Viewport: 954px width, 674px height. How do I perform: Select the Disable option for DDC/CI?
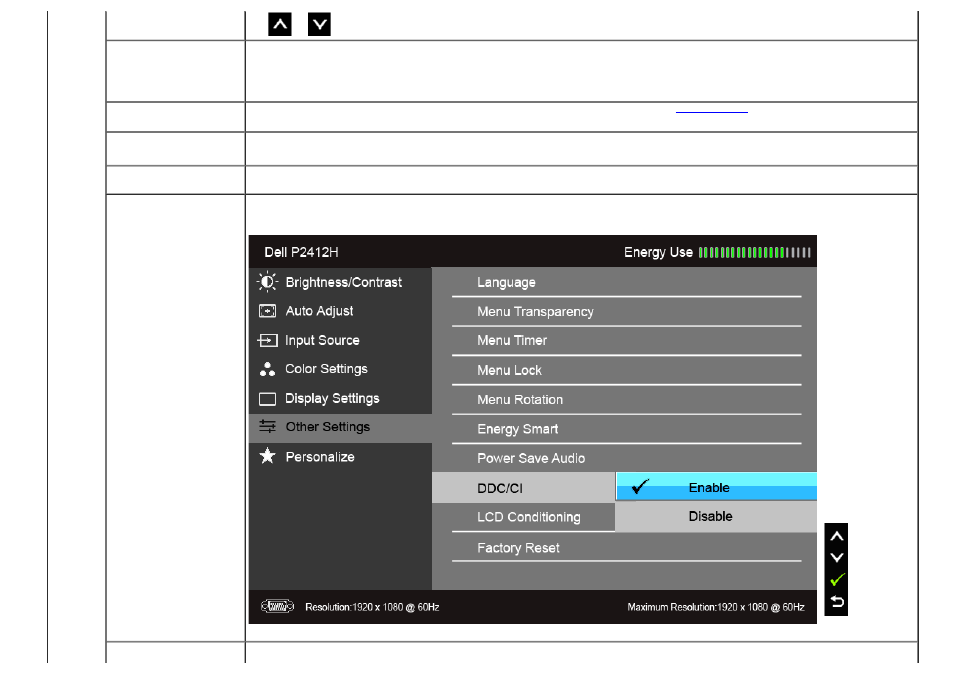point(716,516)
